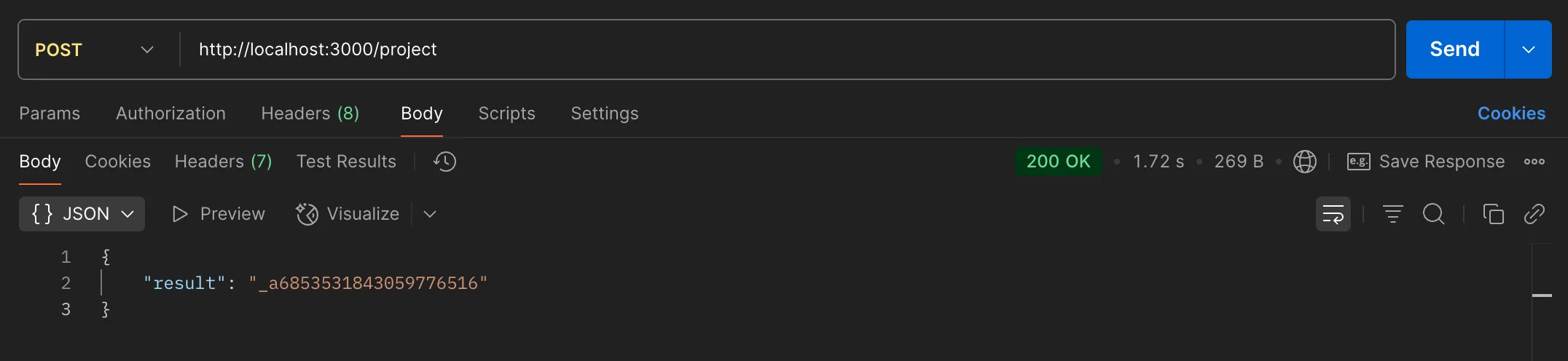Click the network globe icon
The width and height of the screenshot is (1568, 361).
point(1304,162)
